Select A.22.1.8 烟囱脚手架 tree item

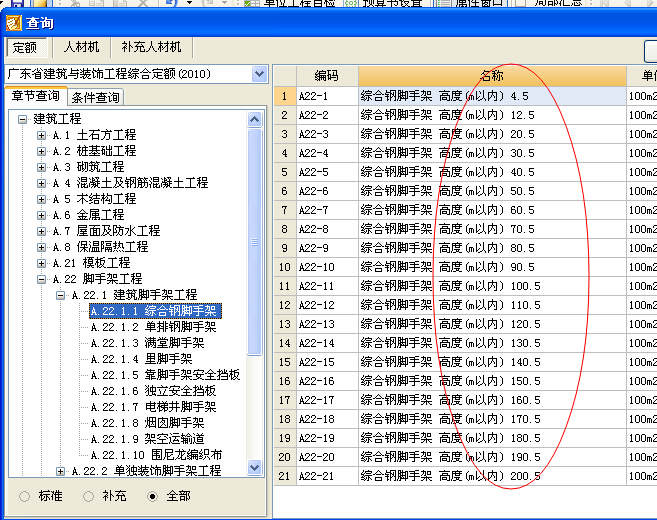coord(147,423)
